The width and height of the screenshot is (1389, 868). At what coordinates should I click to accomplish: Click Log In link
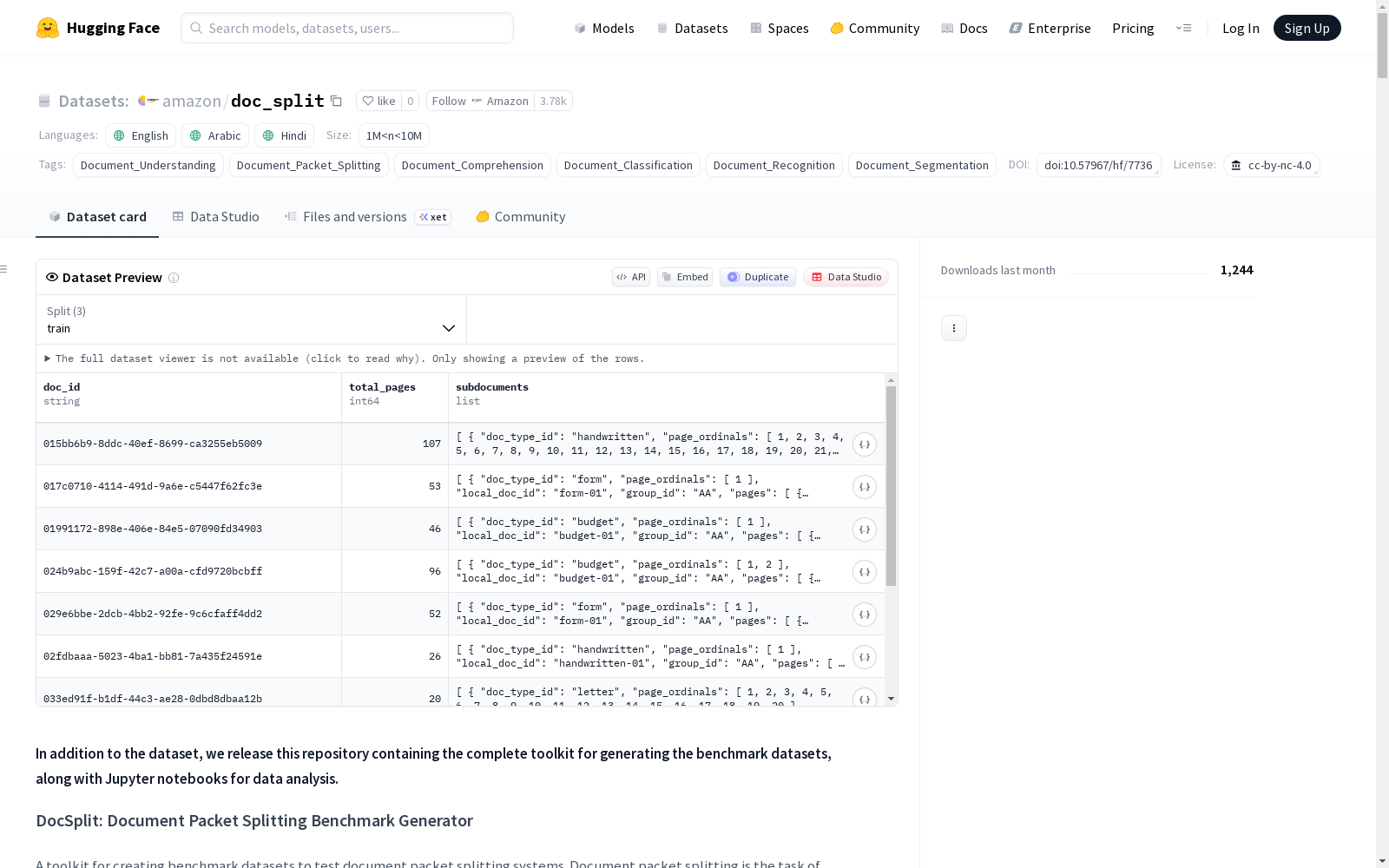point(1241,28)
